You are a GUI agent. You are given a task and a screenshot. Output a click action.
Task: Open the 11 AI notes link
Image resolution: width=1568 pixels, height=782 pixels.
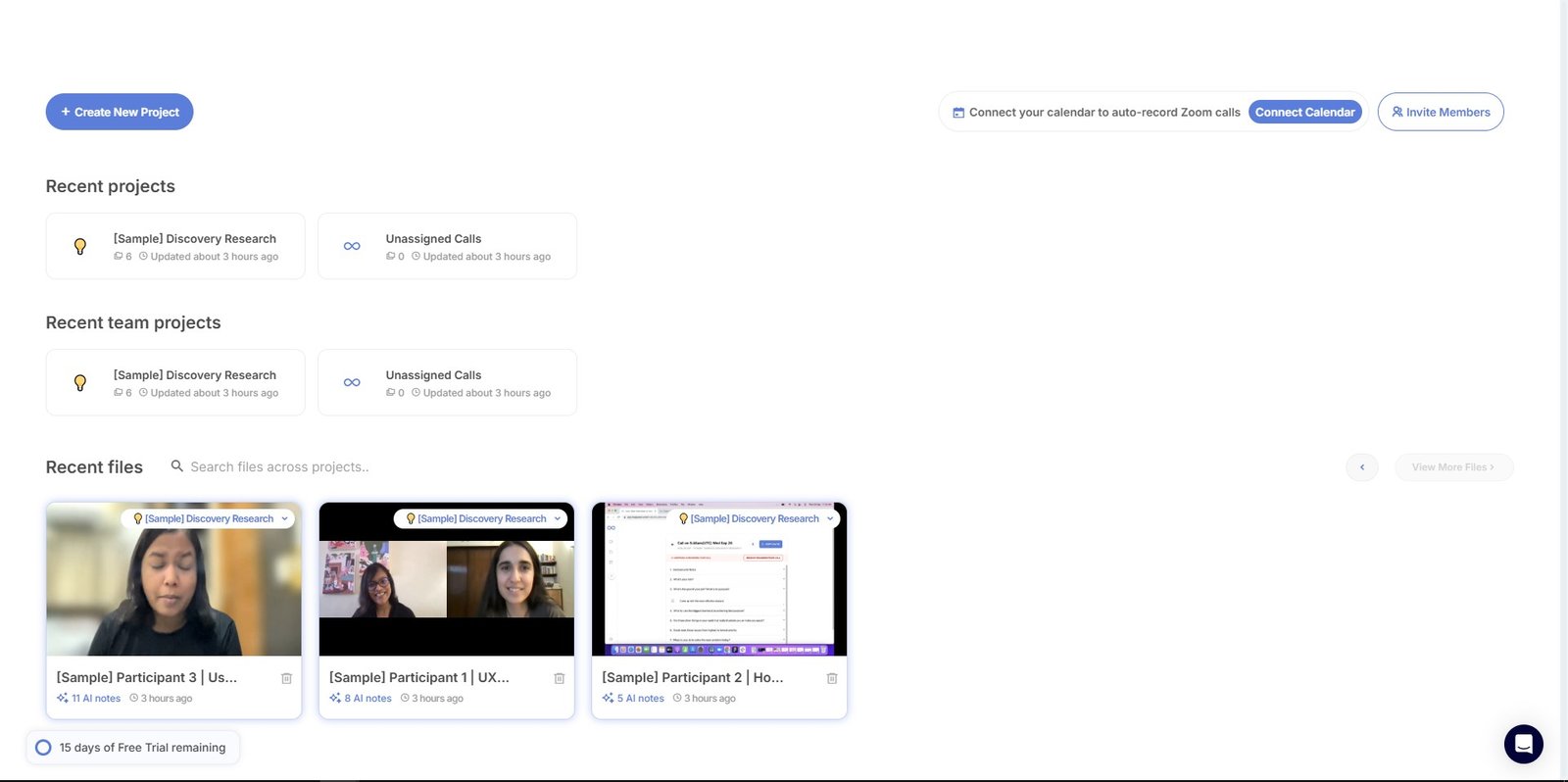tap(95, 699)
